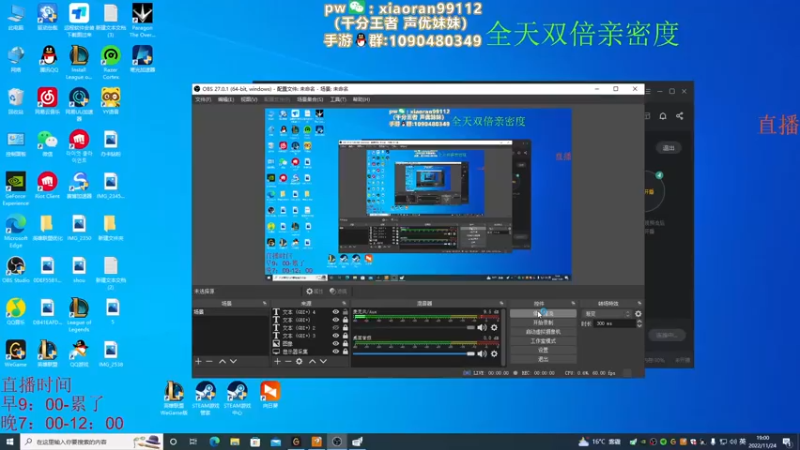Image resolution: width=800 pixels, height=450 pixels.
Task: Mute the desktop audio speaker icon
Action: coord(482,354)
